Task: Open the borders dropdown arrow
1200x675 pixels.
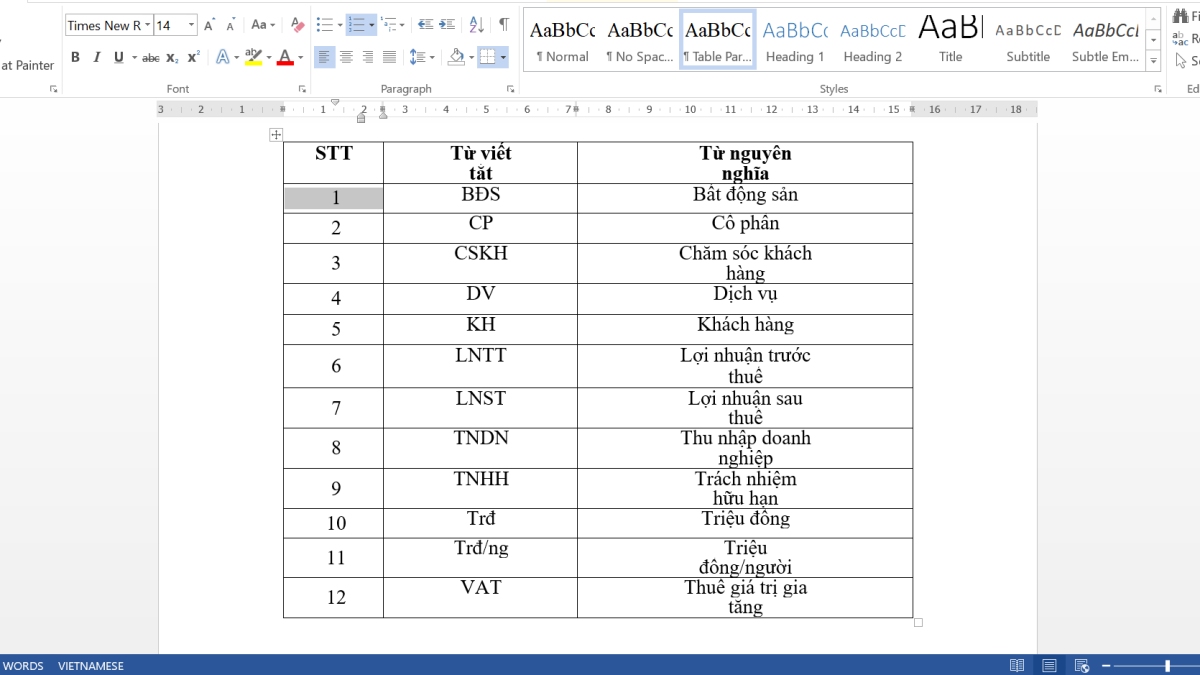Action: click(x=502, y=57)
